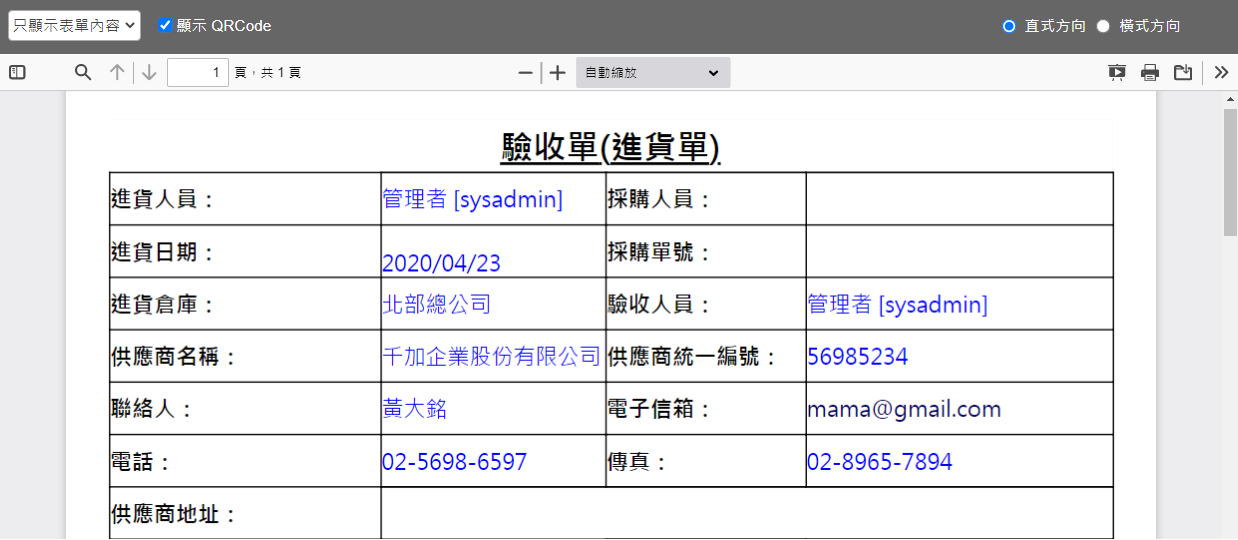
Task: Click the 傳真 label
Action: 638,462
